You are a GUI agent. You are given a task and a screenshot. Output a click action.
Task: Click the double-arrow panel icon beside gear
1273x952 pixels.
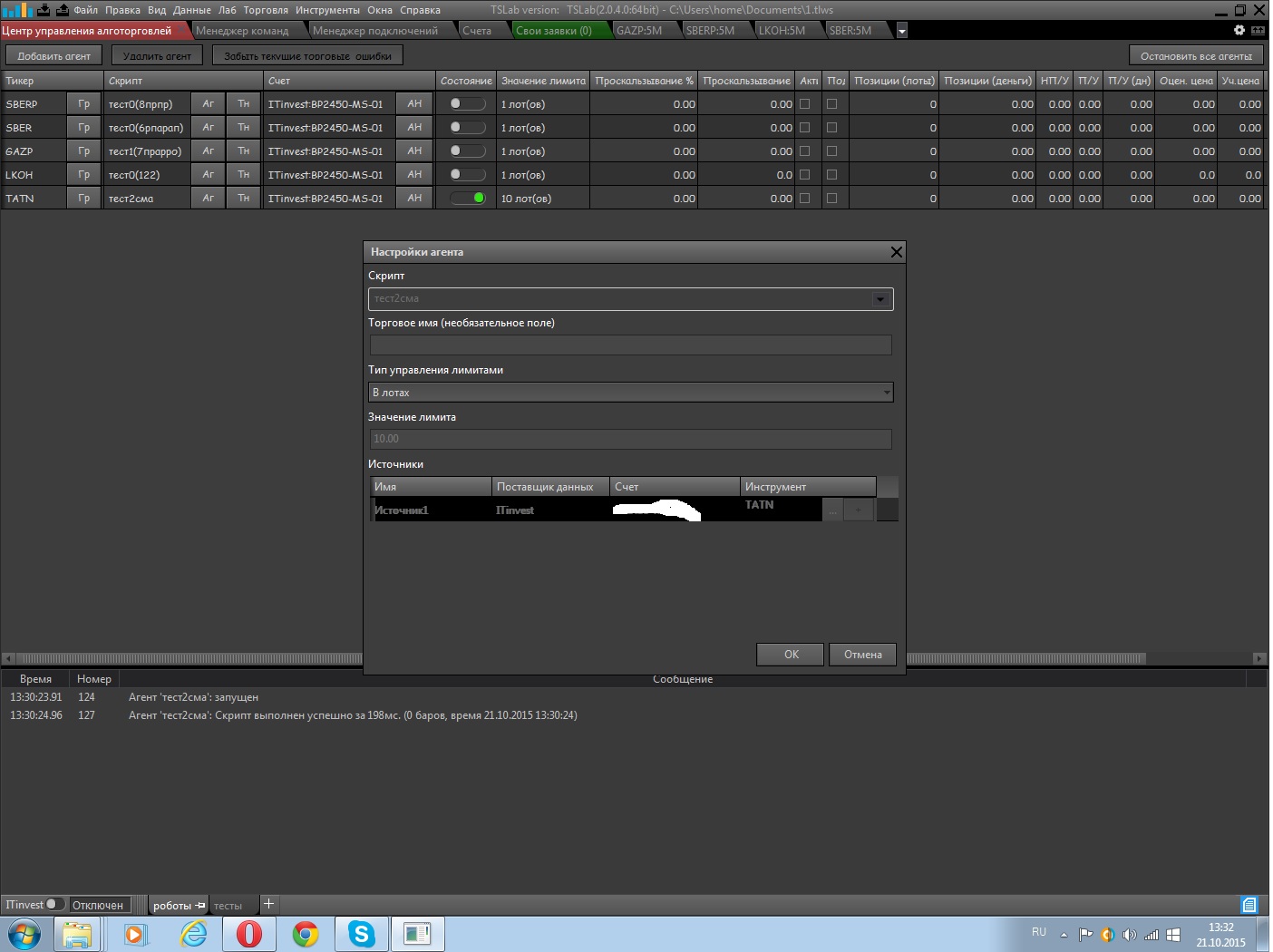[x=1258, y=30]
